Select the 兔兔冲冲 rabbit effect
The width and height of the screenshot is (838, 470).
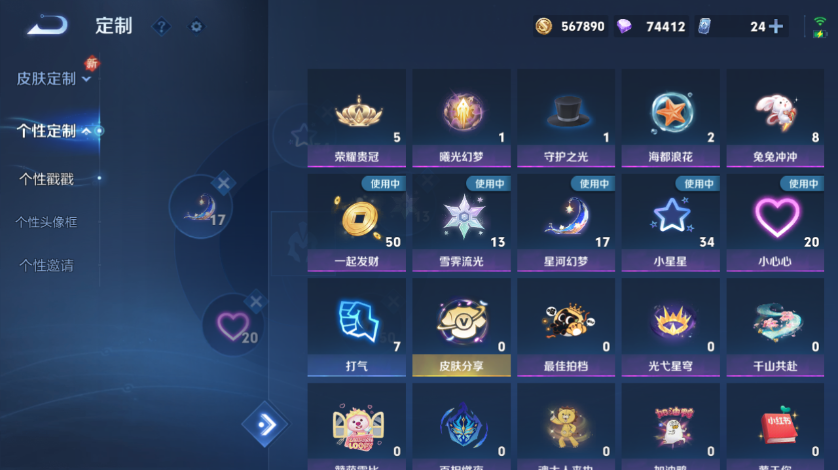point(775,118)
